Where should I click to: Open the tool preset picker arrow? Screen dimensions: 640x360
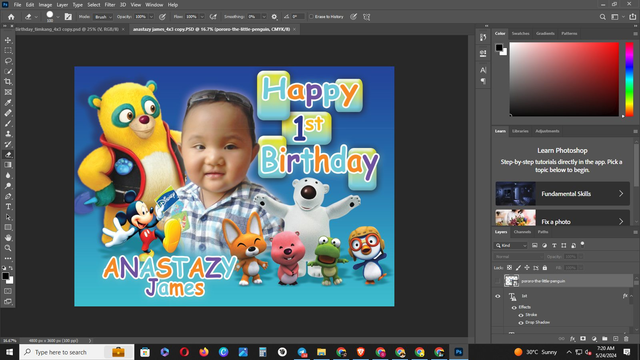pyautogui.click(x=36, y=17)
